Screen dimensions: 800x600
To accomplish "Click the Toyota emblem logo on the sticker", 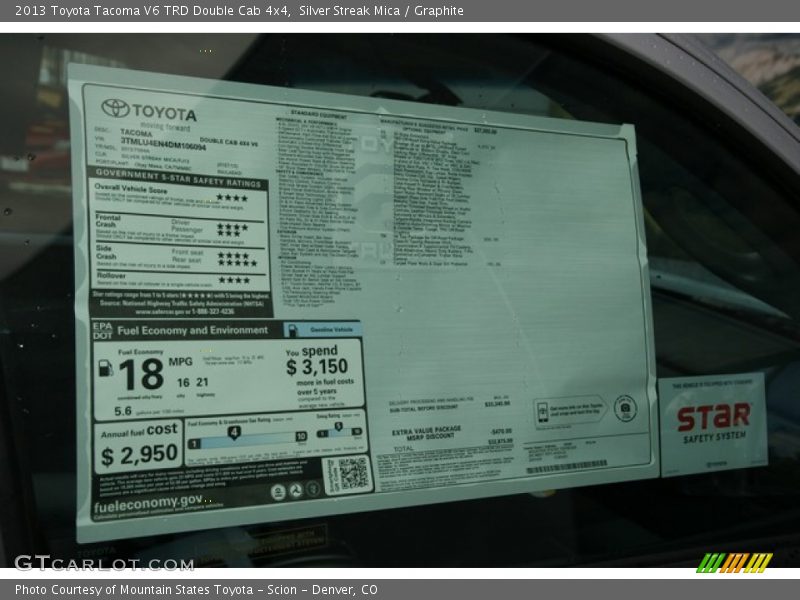I will tap(115, 108).
